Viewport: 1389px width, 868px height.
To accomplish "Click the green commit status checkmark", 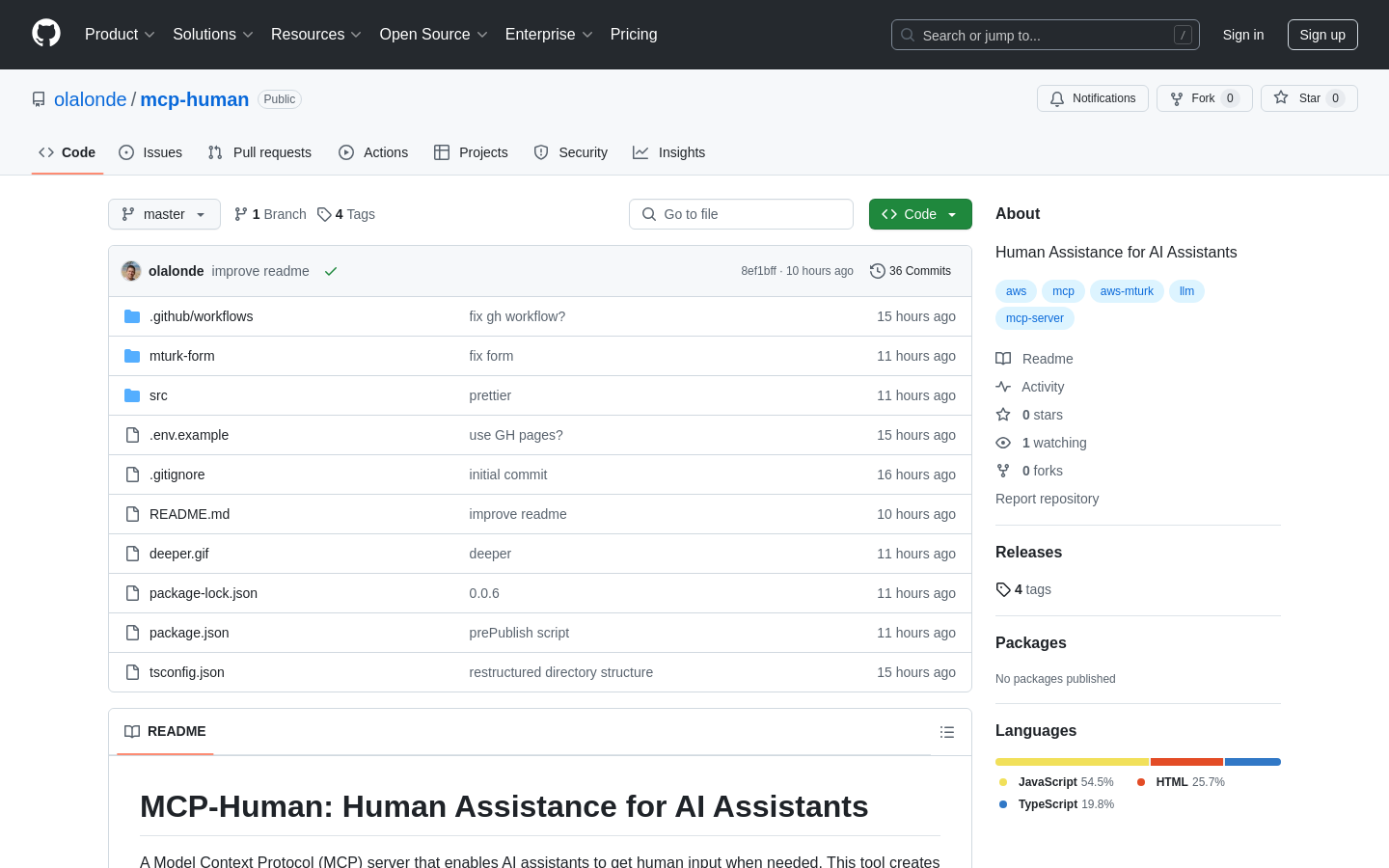I will click(331, 271).
